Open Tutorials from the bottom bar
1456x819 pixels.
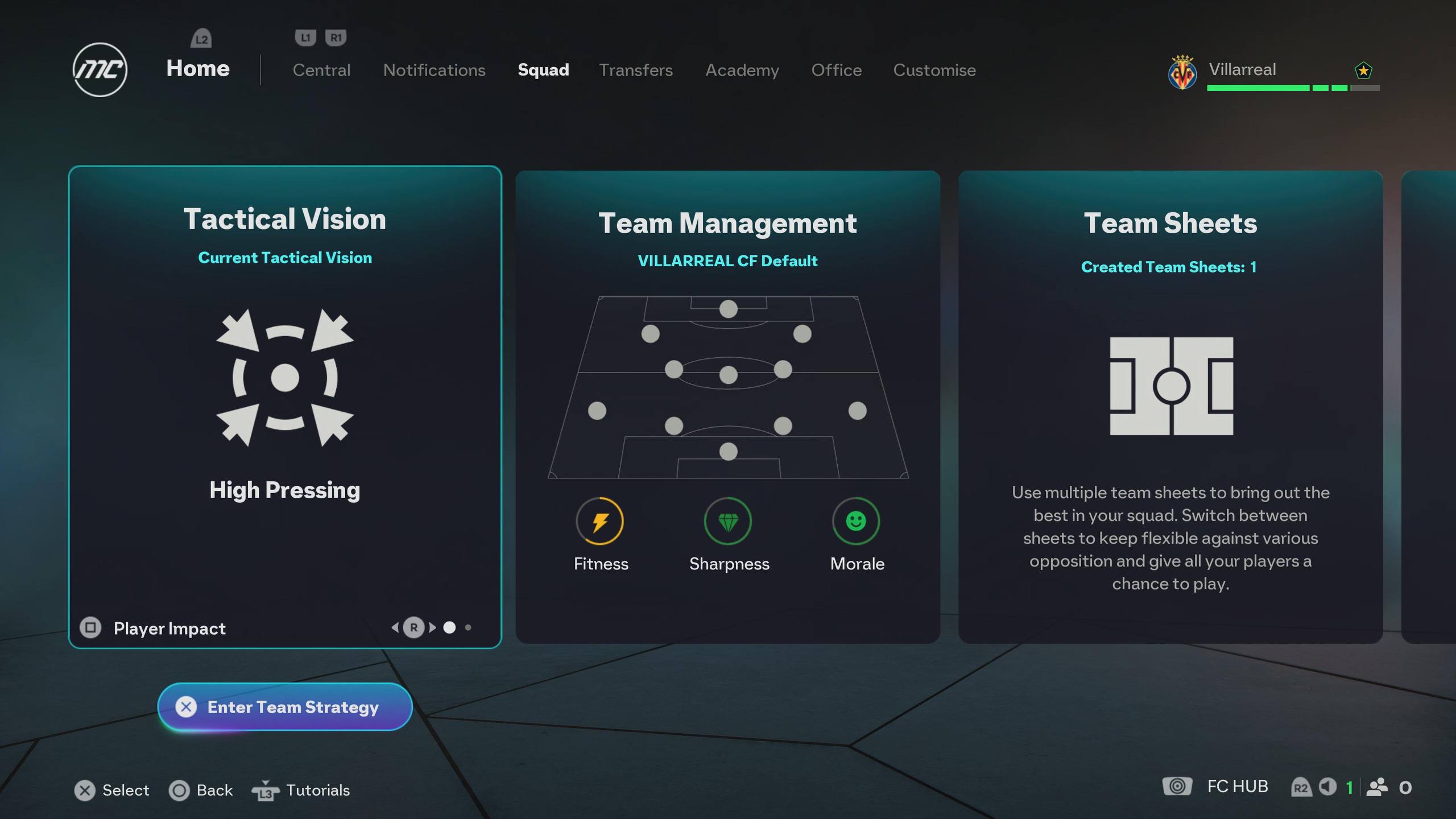pos(317,790)
